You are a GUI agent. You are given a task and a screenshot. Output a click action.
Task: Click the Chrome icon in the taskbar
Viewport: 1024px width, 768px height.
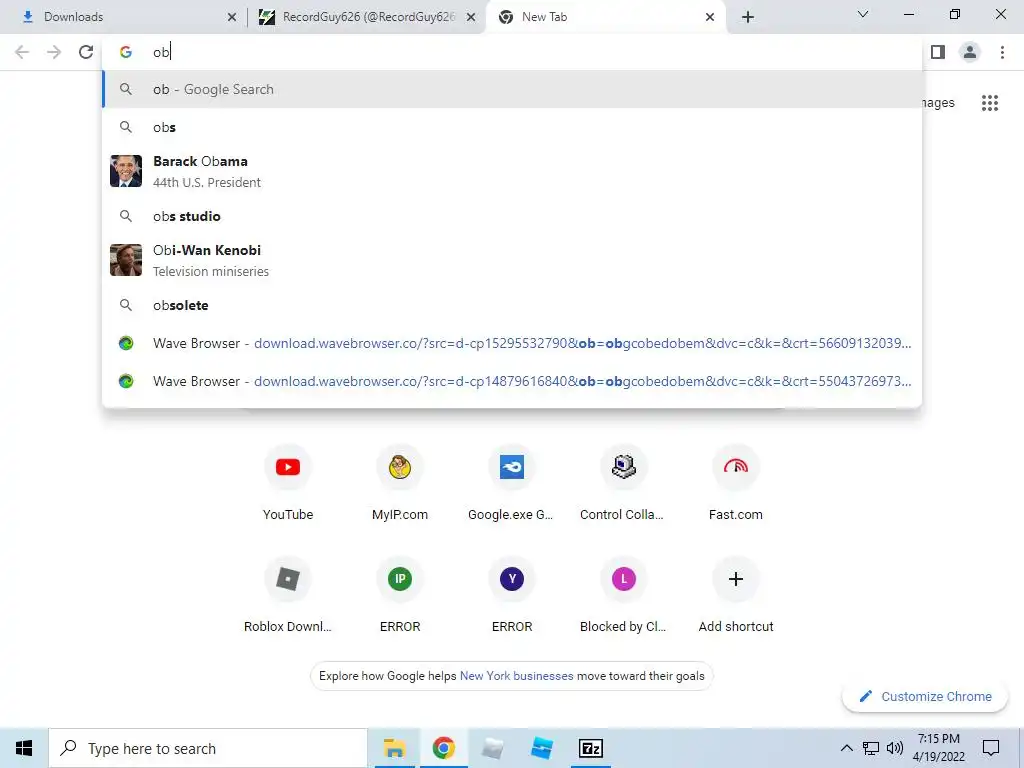tap(443, 748)
